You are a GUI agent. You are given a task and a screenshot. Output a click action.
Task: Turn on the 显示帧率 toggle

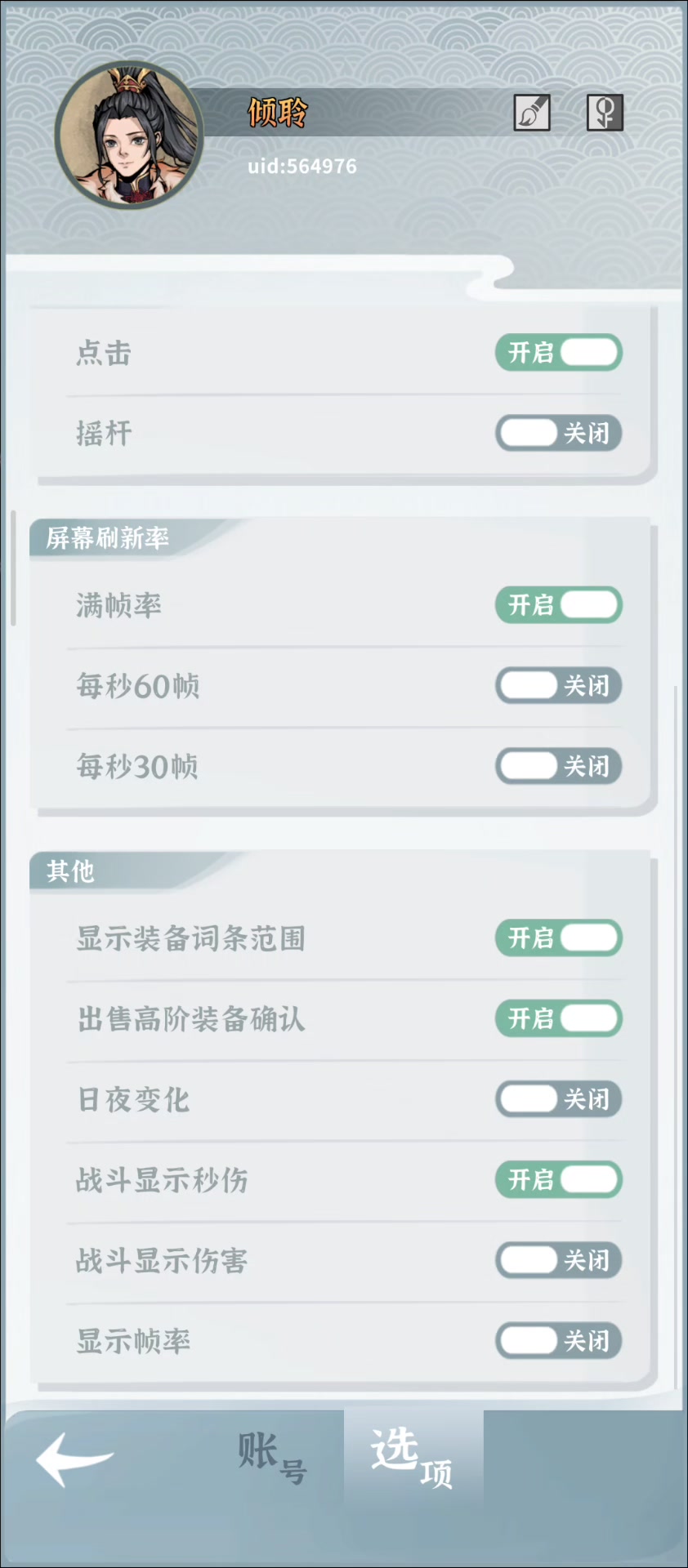click(x=559, y=1340)
